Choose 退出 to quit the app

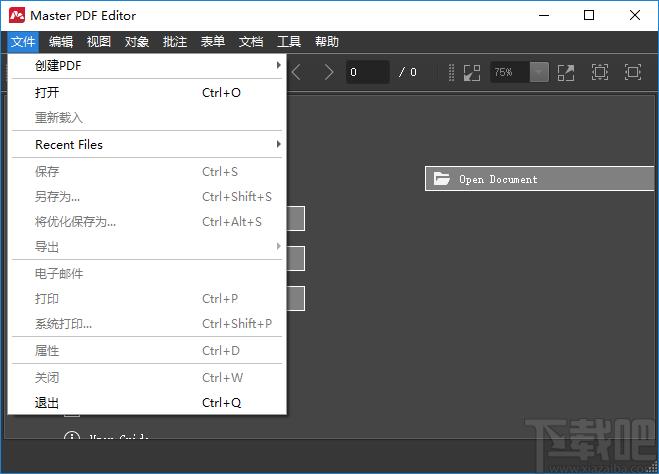point(146,403)
